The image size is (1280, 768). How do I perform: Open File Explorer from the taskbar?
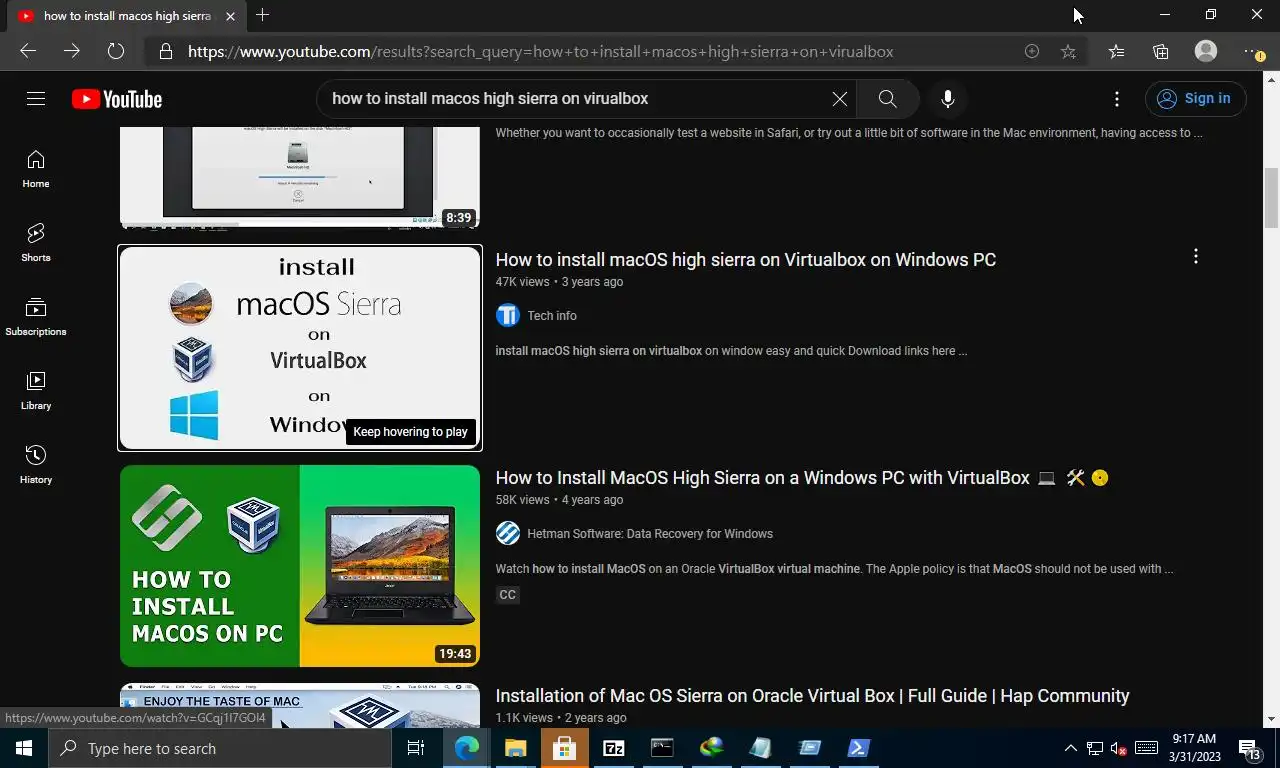[x=515, y=748]
